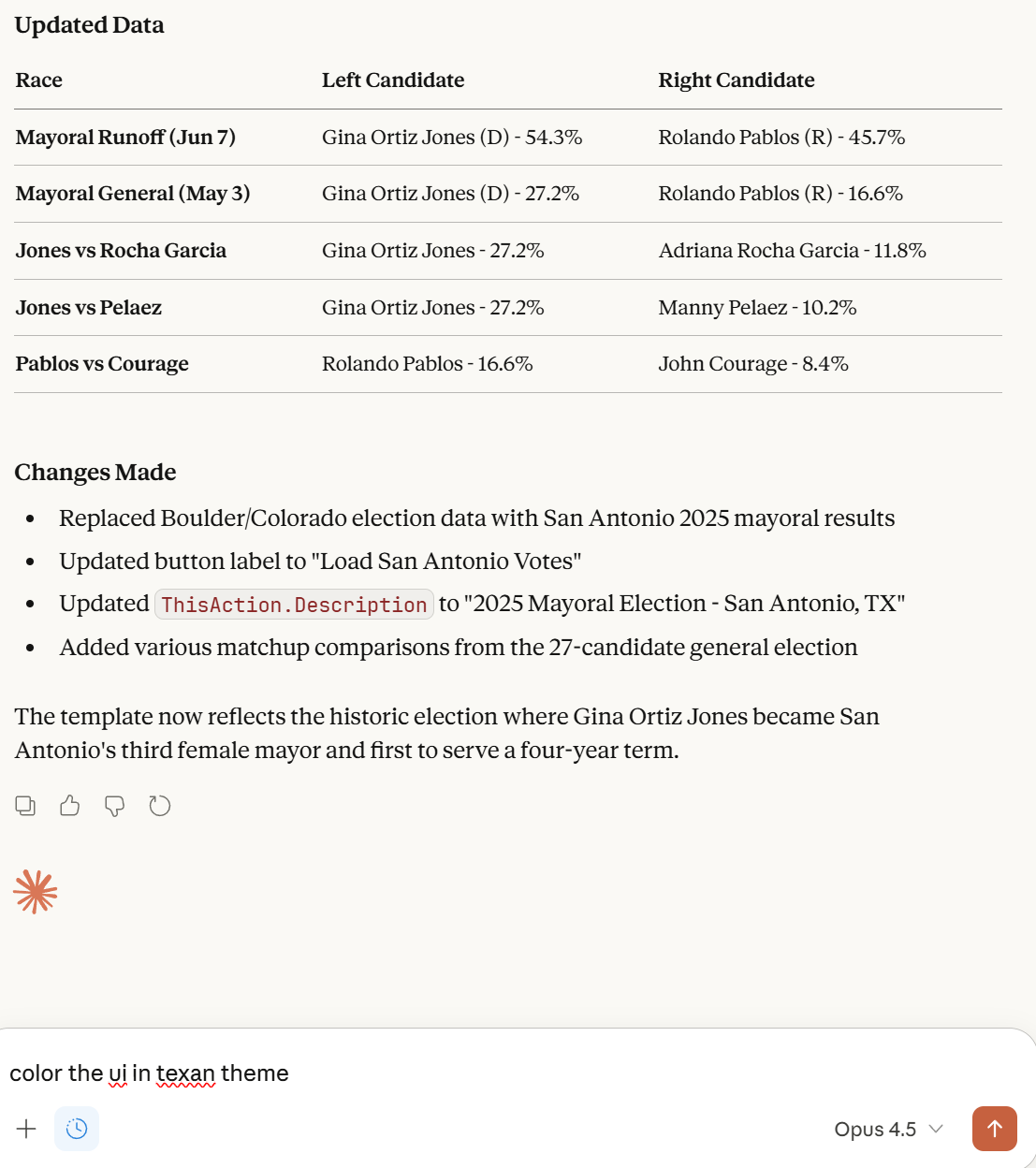
Task: Click the Updated Data heading
Action: click(x=90, y=25)
